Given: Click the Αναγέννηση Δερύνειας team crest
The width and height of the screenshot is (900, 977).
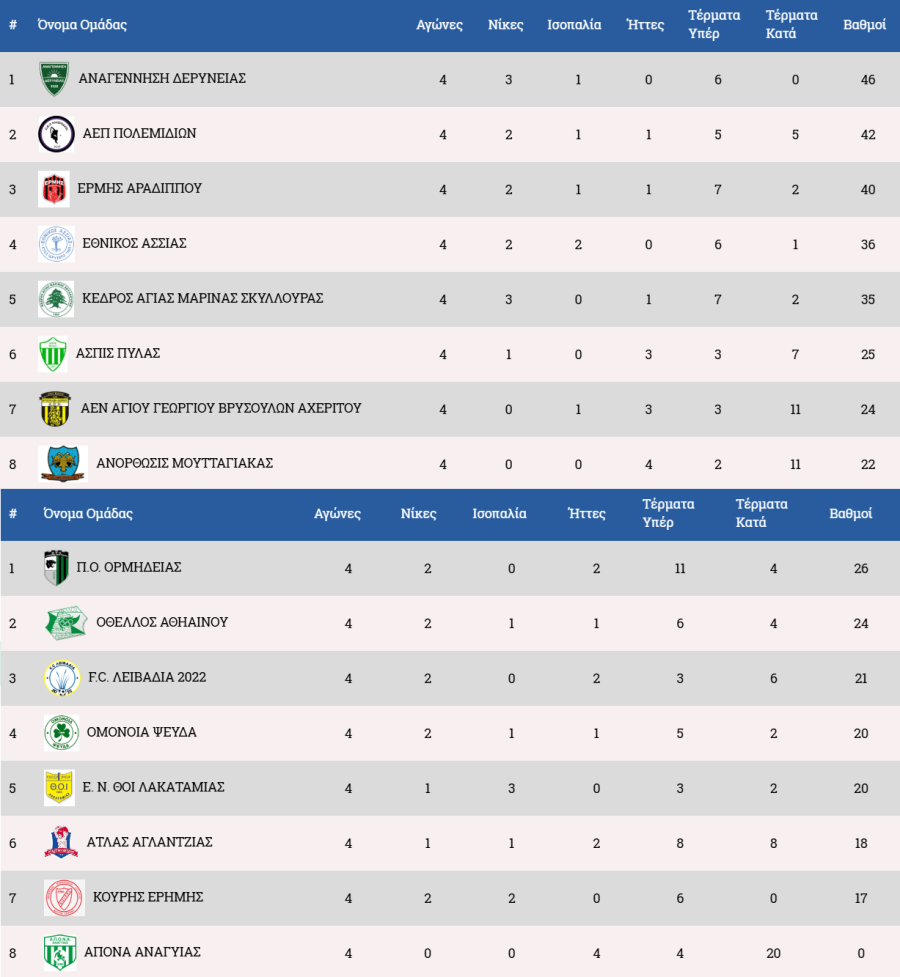Looking at the screenshot, I should coord(54,79).
